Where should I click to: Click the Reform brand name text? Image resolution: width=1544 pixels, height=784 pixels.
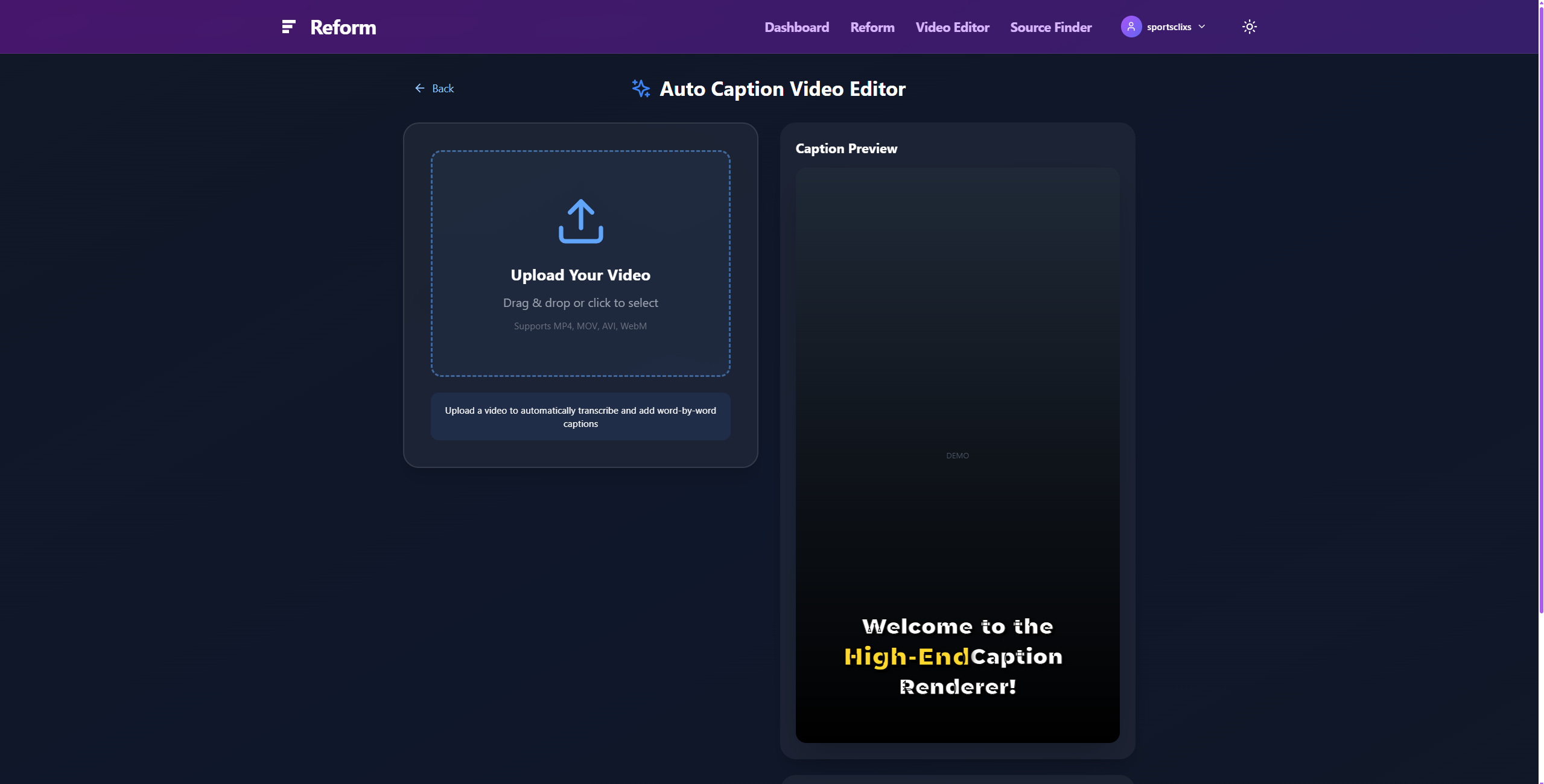point(343,27)
